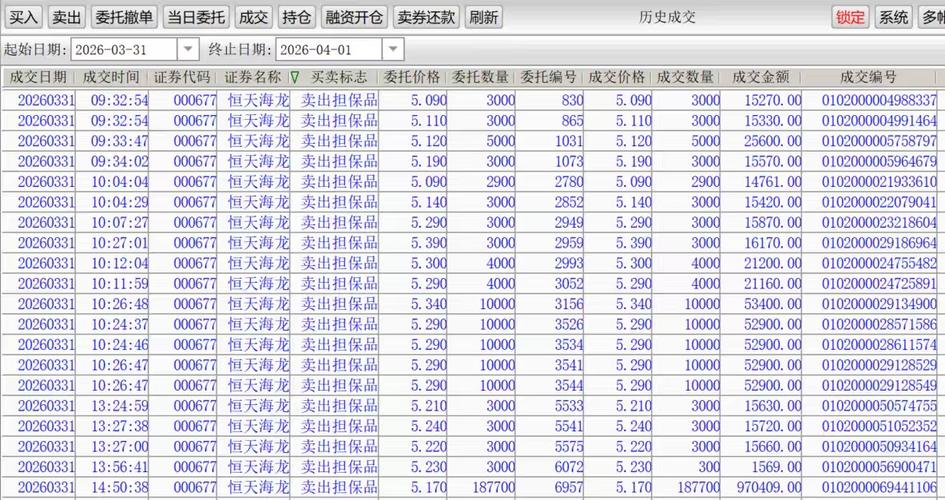Viewport: 945px width, 500px height.
Task: Show 当日委托 list
Action: 196,17
